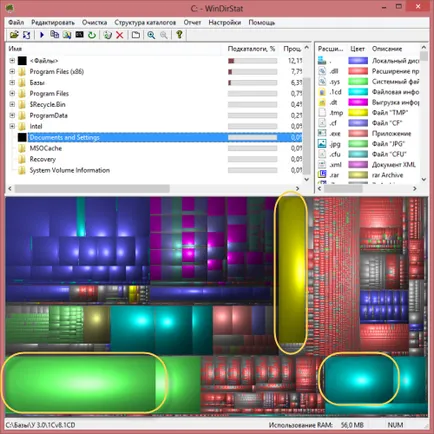This screenshot has width=434, height=434.
Task: Open command prompt here via toolbar icon
Action: (x=79, y=35)
